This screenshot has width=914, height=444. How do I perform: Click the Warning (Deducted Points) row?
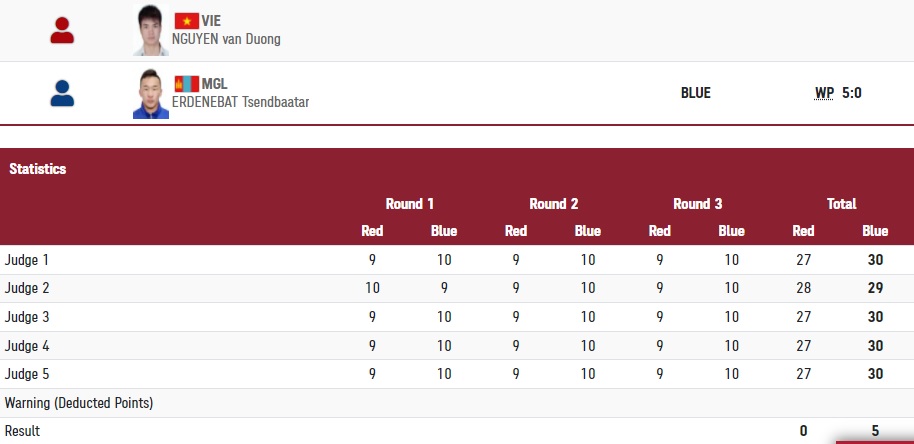click(x=79, y=403)
